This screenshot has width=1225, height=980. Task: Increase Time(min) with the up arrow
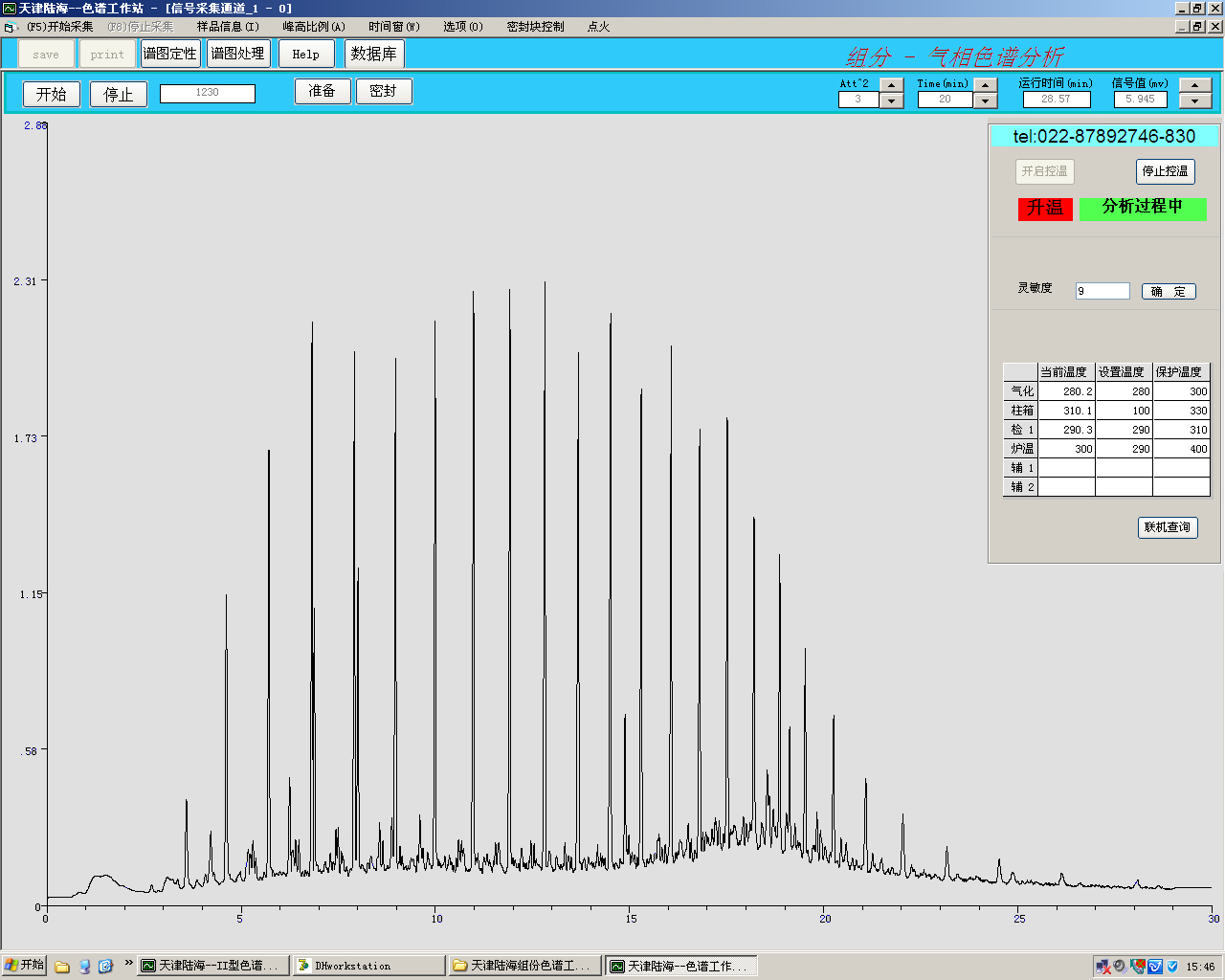tap(986, 85)
